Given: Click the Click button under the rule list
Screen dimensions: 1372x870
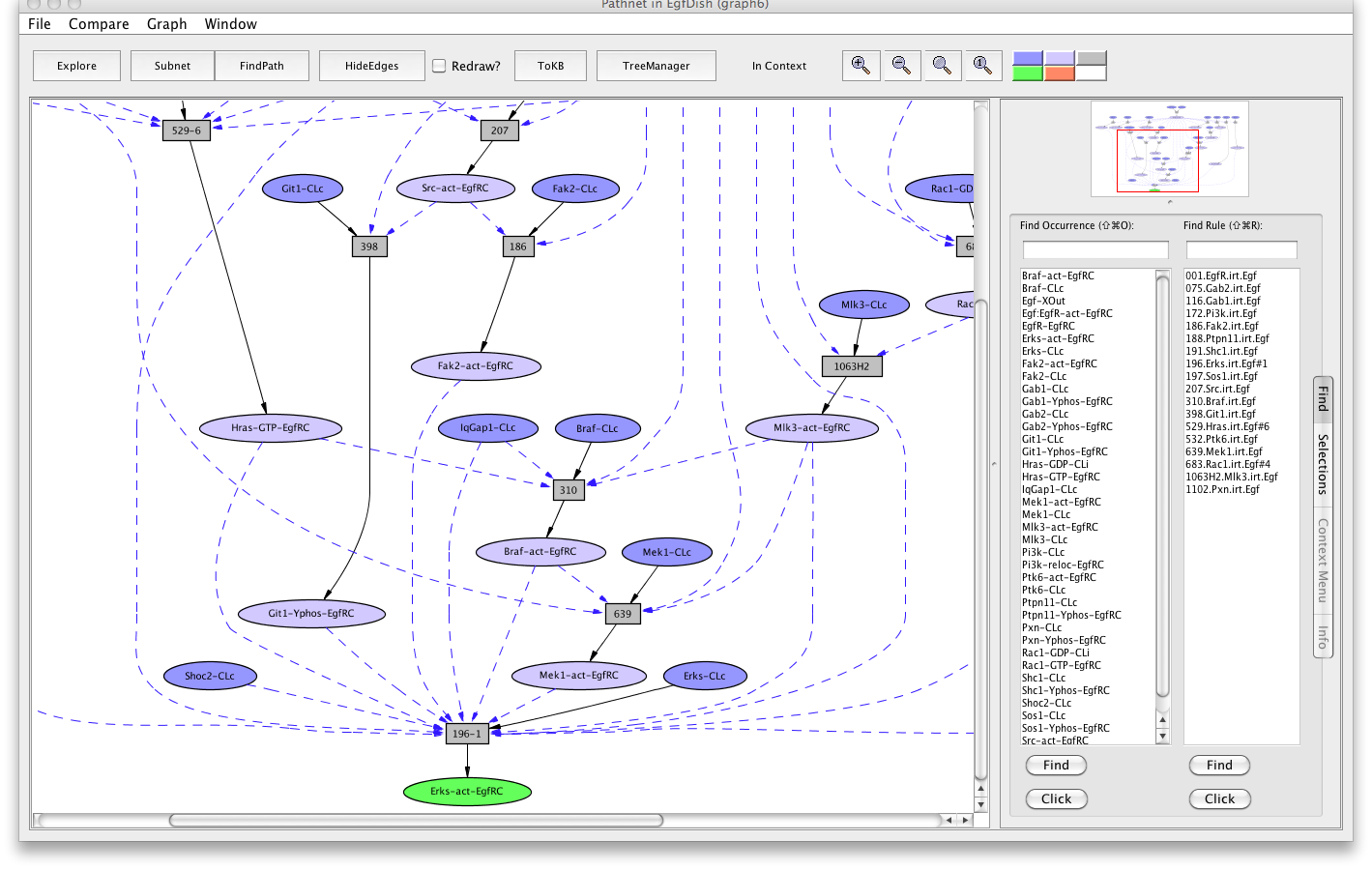Looking at the screenshot, I should [x=1219, y=798].
